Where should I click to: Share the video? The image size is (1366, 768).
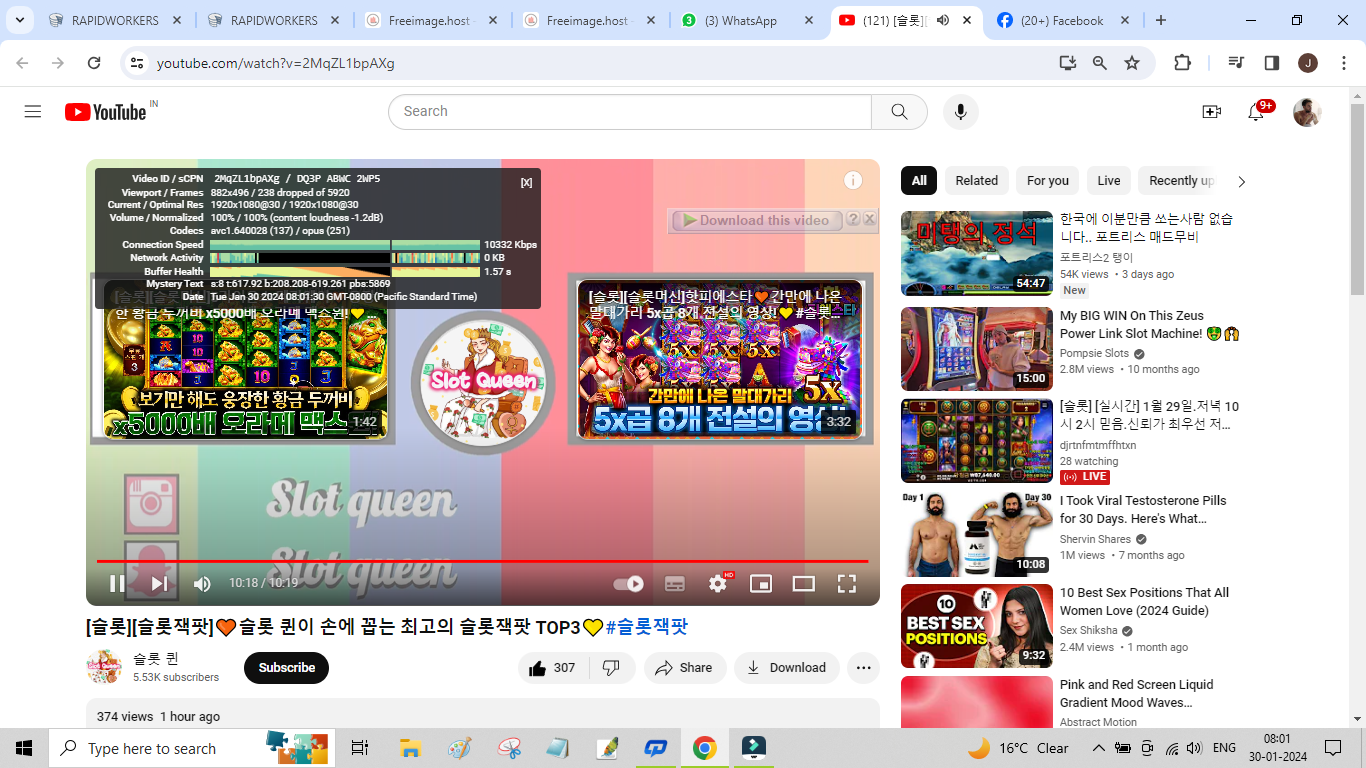(685, 668)
